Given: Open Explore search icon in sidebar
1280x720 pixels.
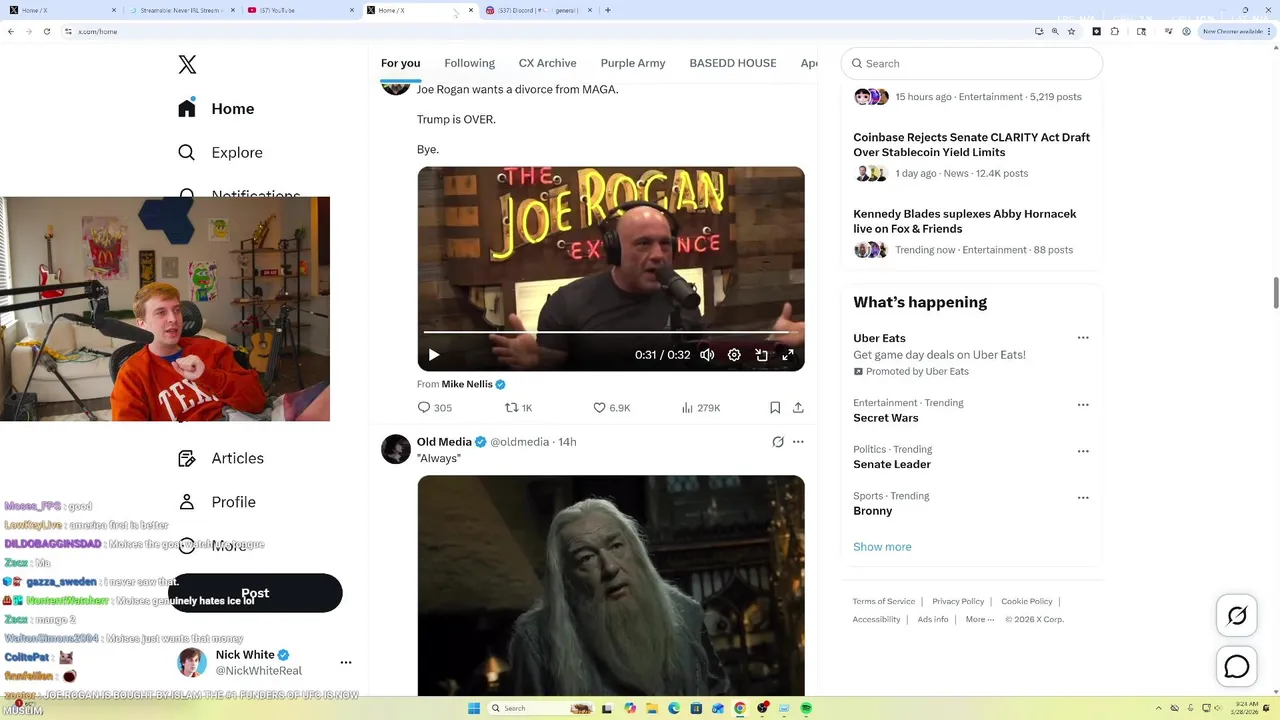Looking at the screenshot, I should coord(187,153).
